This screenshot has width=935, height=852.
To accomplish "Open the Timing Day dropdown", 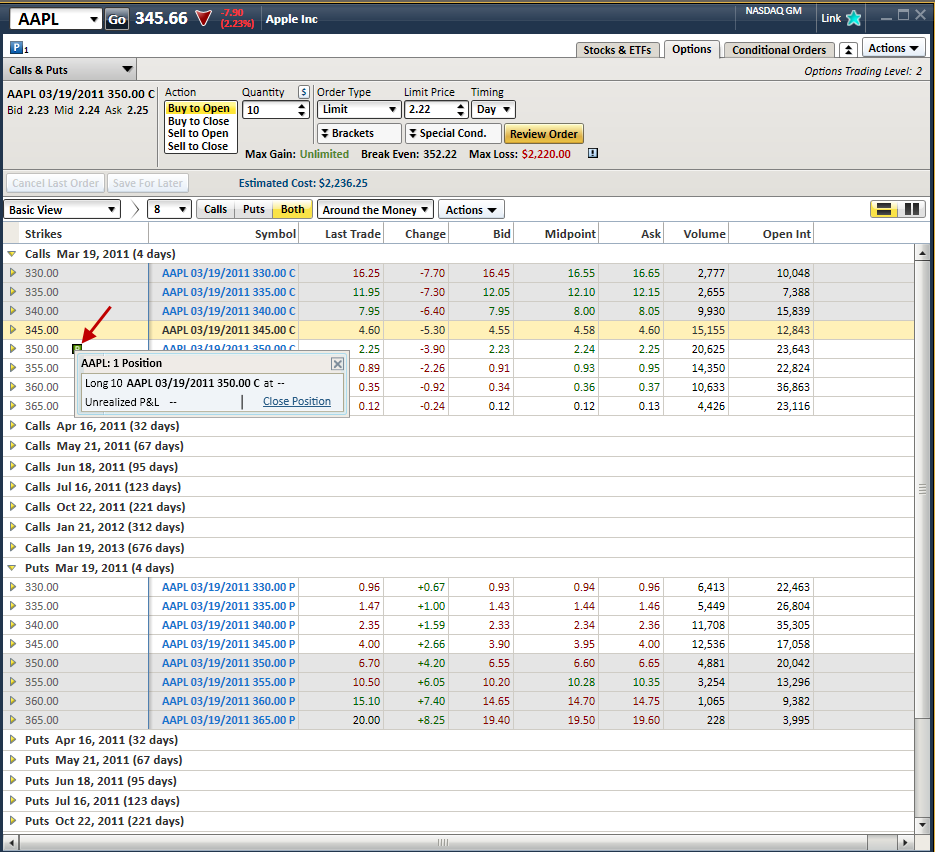I will (x=493, y=110).
